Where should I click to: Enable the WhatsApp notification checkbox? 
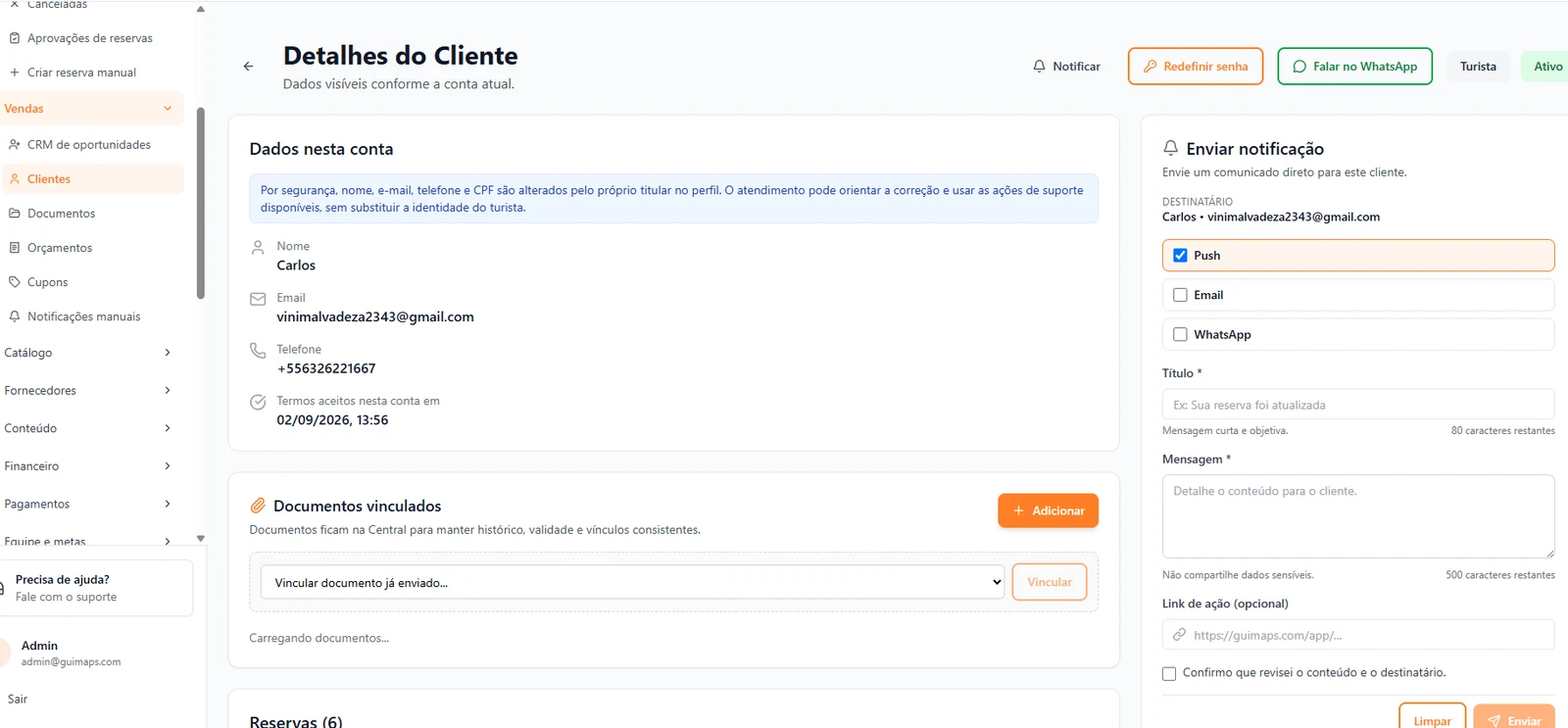pyautogui.click(x=1180, y=334)
